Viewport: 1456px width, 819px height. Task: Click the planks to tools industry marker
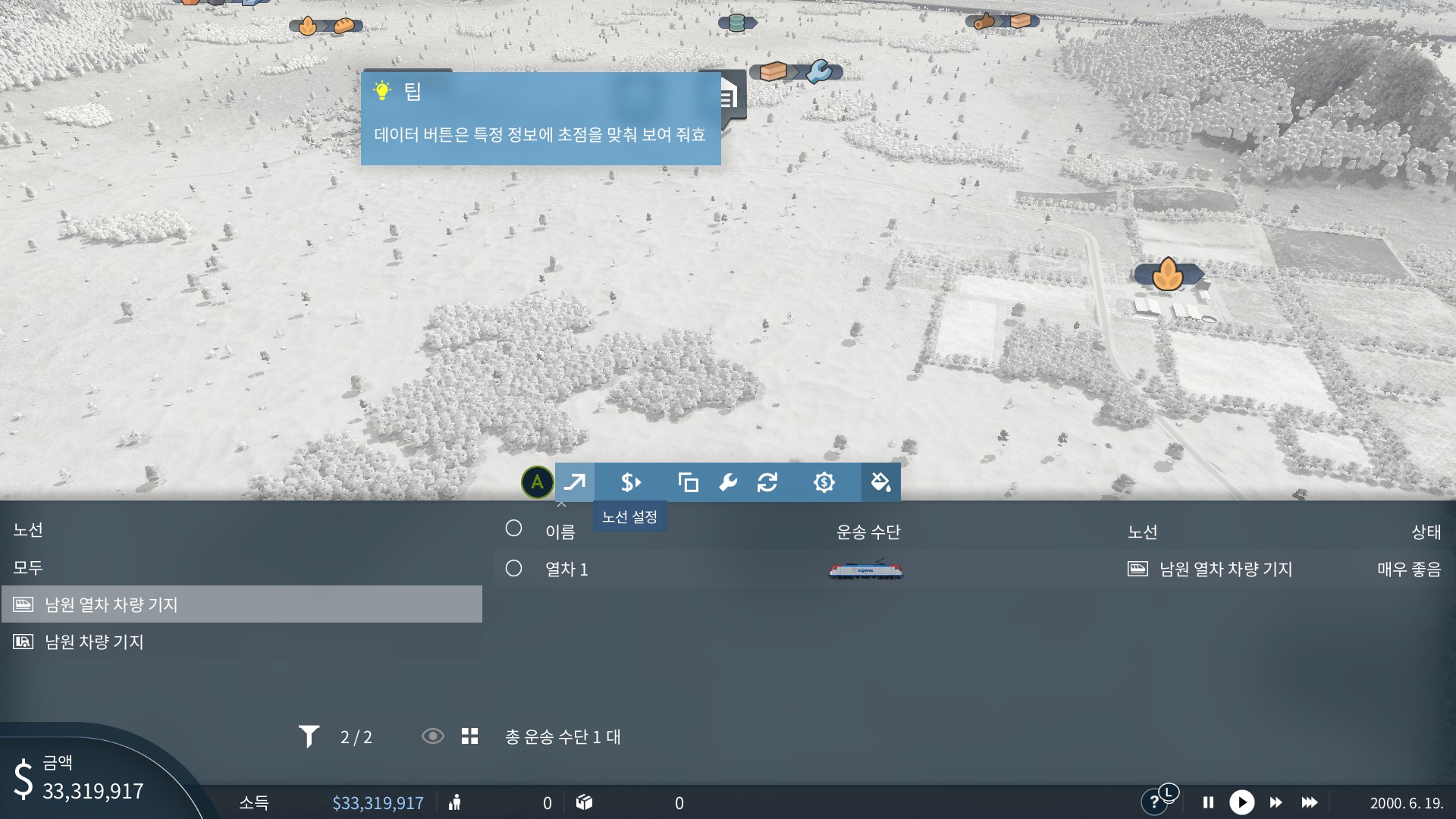[x=795, y=72]
